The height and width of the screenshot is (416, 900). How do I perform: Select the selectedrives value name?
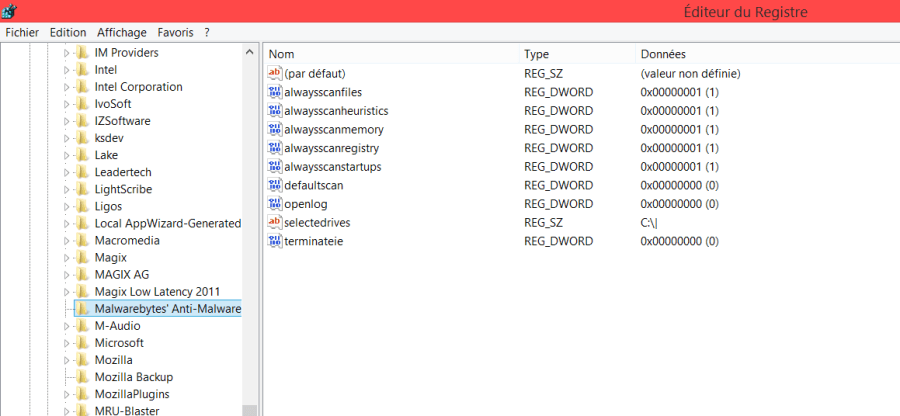pos(317,222)
